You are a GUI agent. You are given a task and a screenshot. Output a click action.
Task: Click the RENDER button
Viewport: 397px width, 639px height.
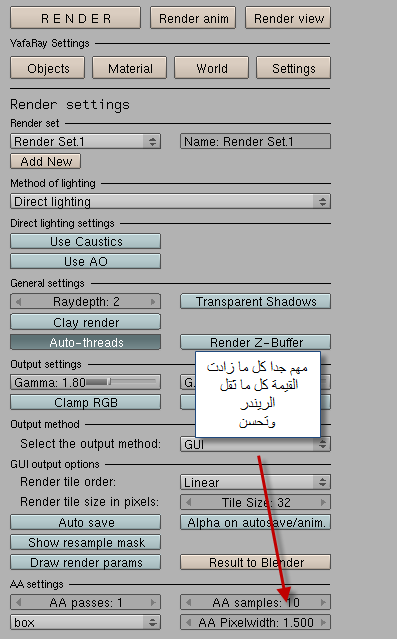75,18
